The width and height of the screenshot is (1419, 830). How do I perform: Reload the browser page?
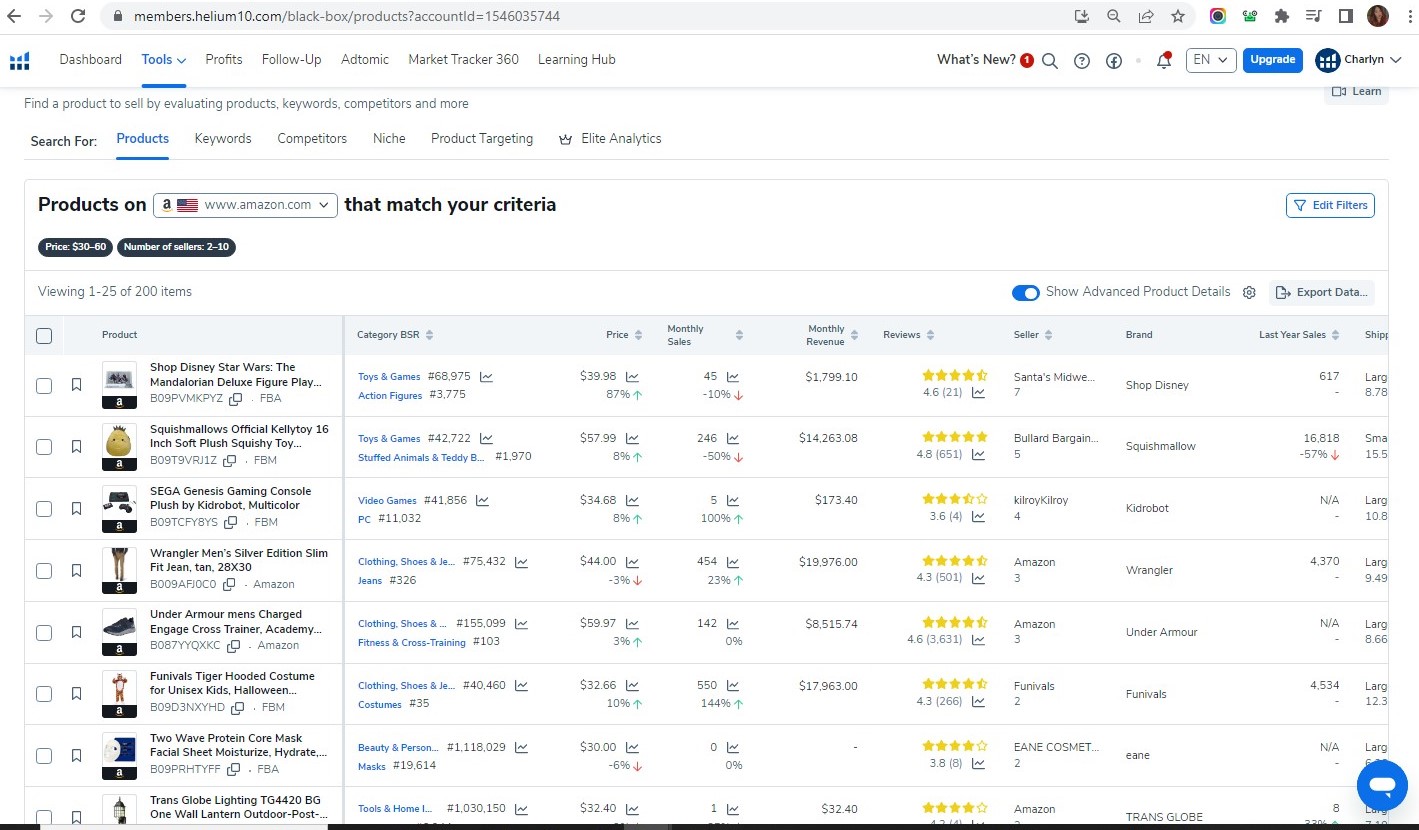point(77,16)
